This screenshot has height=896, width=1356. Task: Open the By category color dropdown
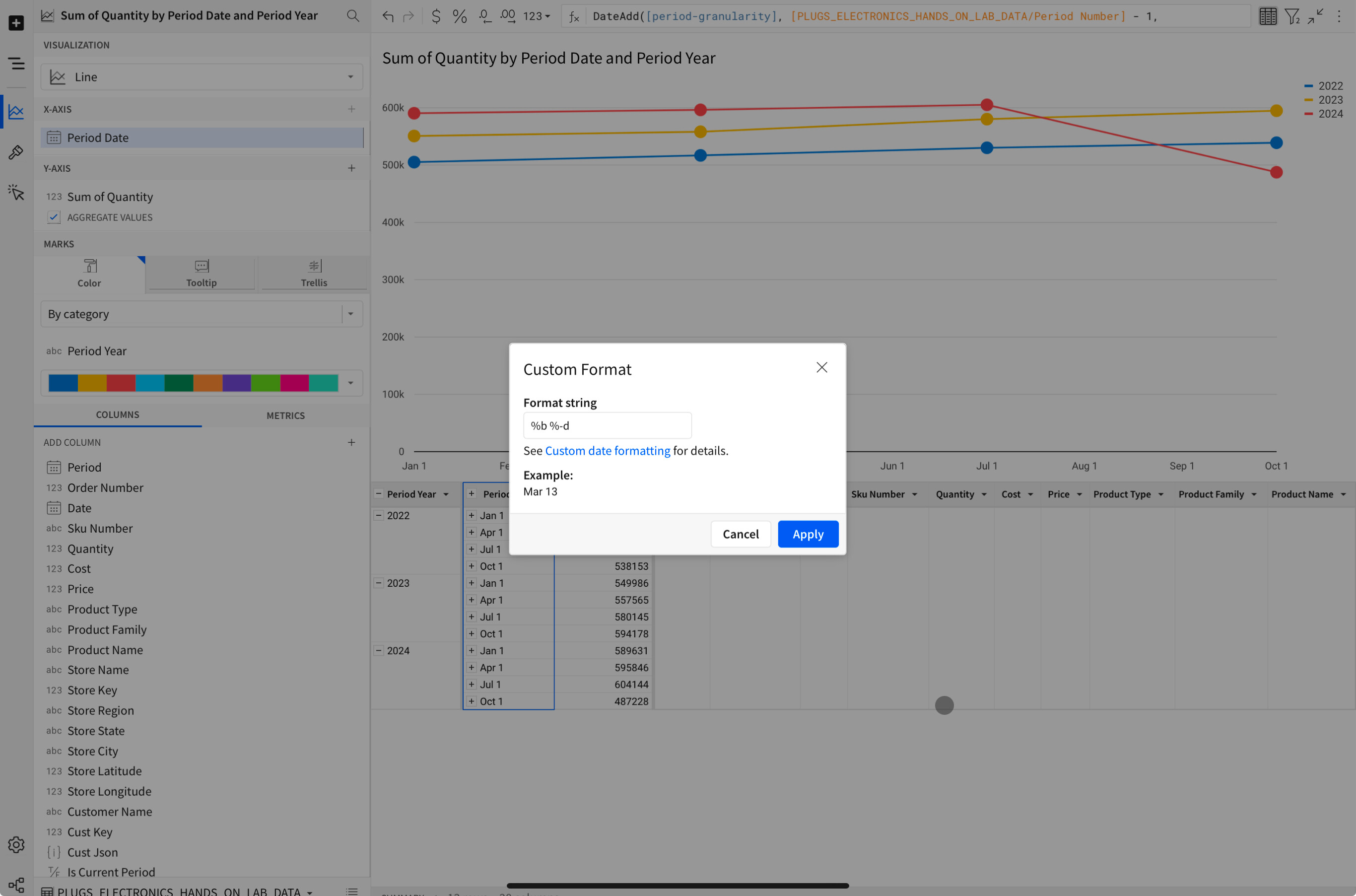pos(351,314)
